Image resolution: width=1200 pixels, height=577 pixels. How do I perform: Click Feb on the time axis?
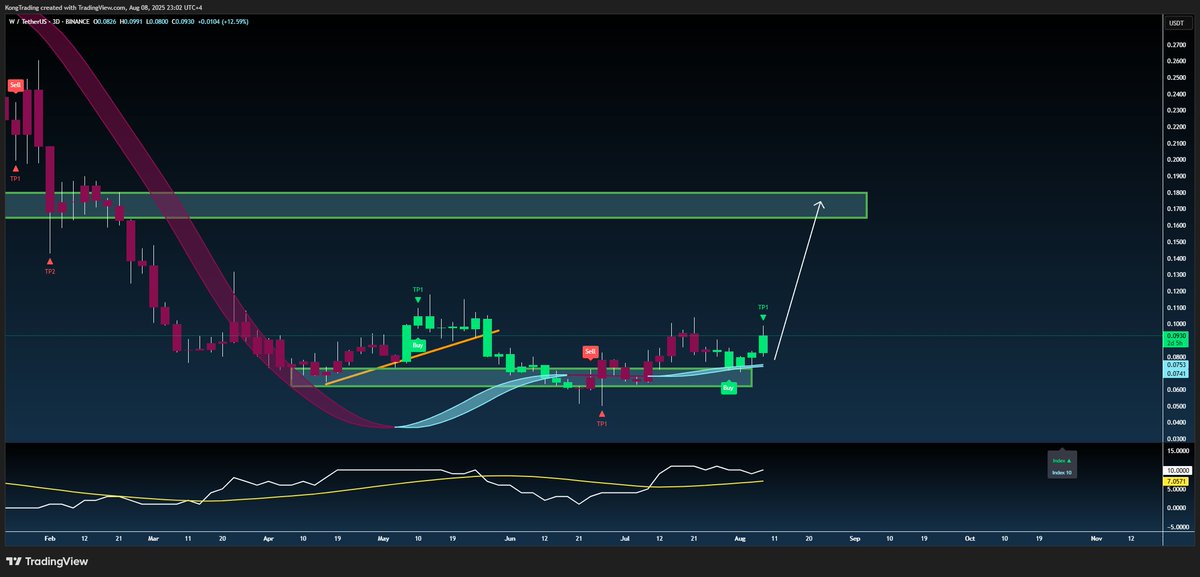[x=50, y=537]
